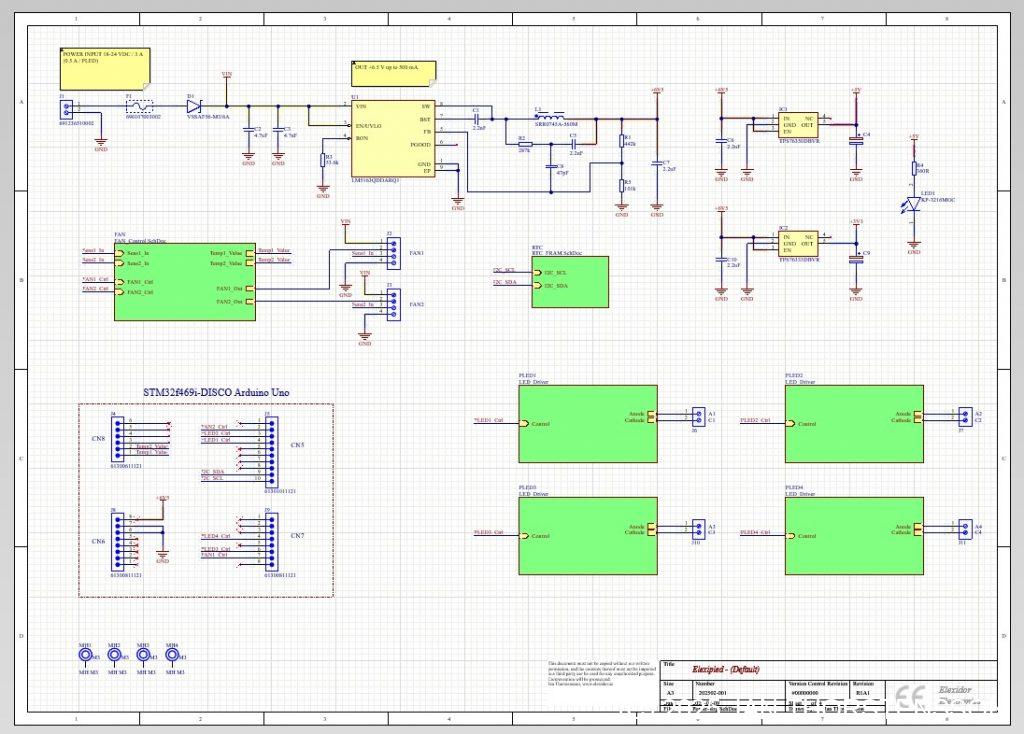Click the STM32f469i-DISCO Arduino Uno heading
Image resolution: width=1024 pixels, height=734 pixels.
(216, 392)
